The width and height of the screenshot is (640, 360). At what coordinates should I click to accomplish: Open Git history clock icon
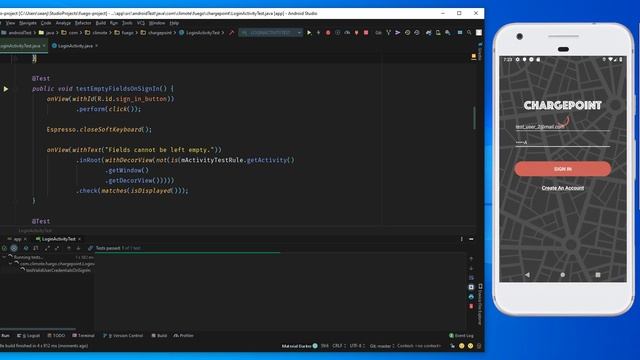[407, 33]
